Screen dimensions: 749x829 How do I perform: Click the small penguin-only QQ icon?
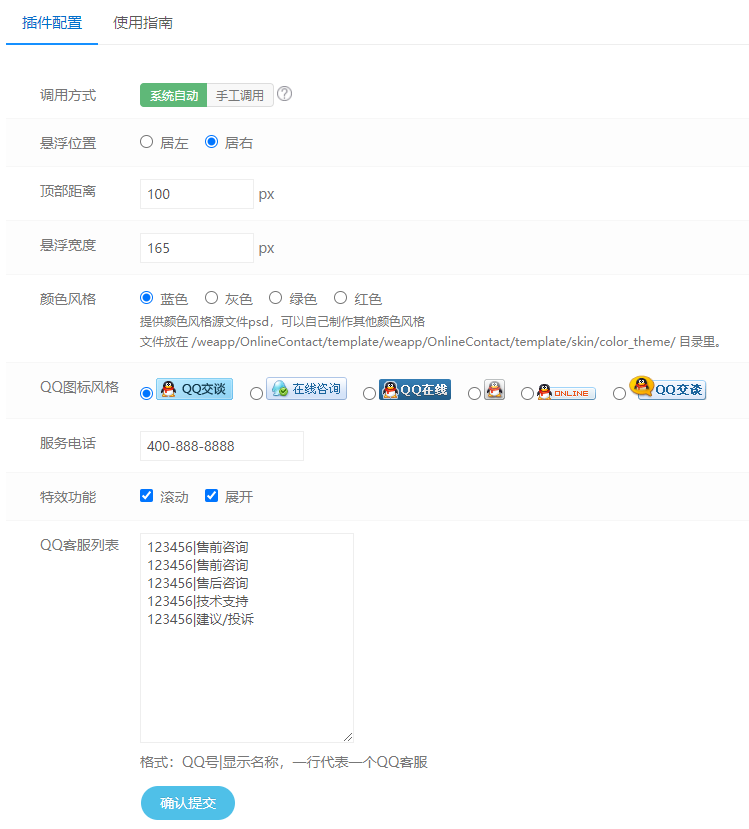tap(495, 390)
